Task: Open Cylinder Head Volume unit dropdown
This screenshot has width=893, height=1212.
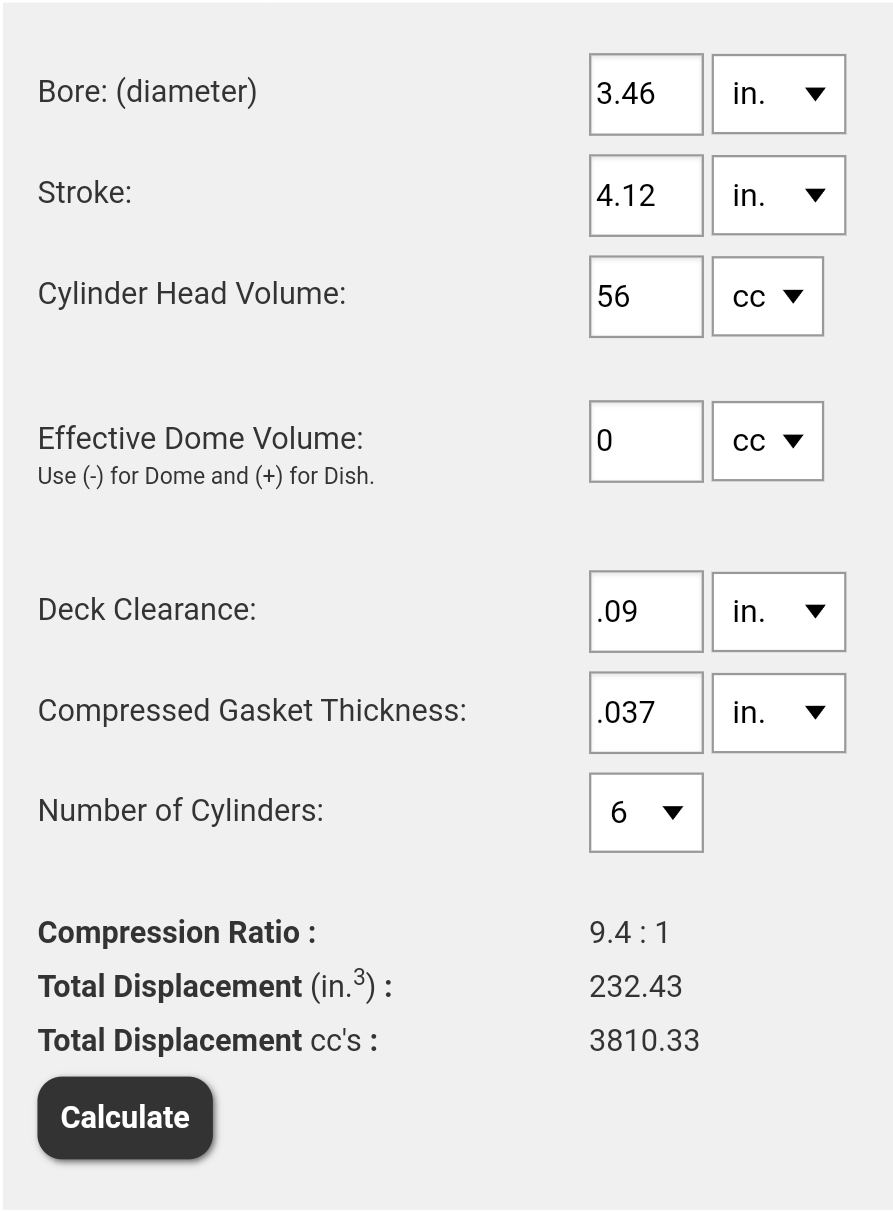Action: 767,296
